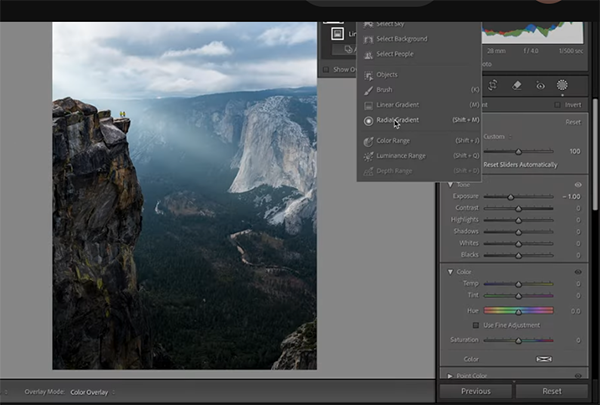Select the Red Eye correction tool
The image size is (600, 405).
pyautogui.click(x=540, y=86)
